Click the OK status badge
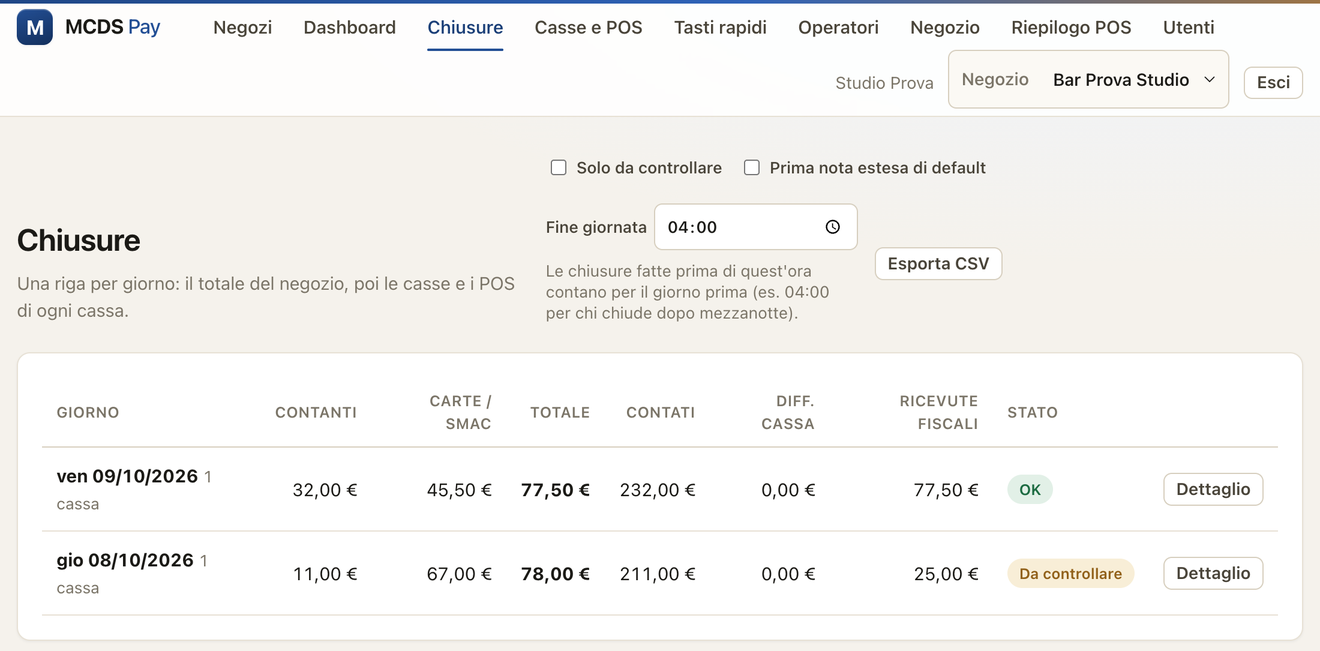1320x651 pixels. click(x=1030, y=490)
